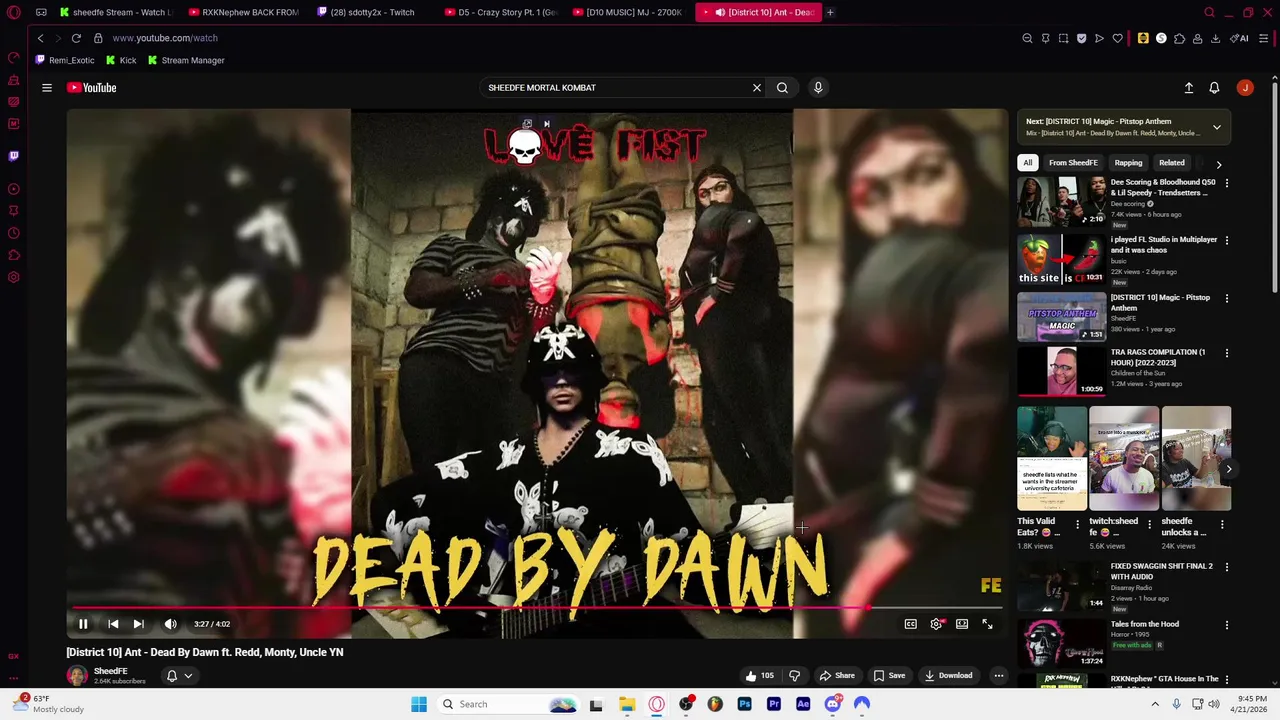The height and width of the screenshot is (720, 1280).
Task: Open options for Magic Pitstop Anthem video
Action: [1227, 298]
